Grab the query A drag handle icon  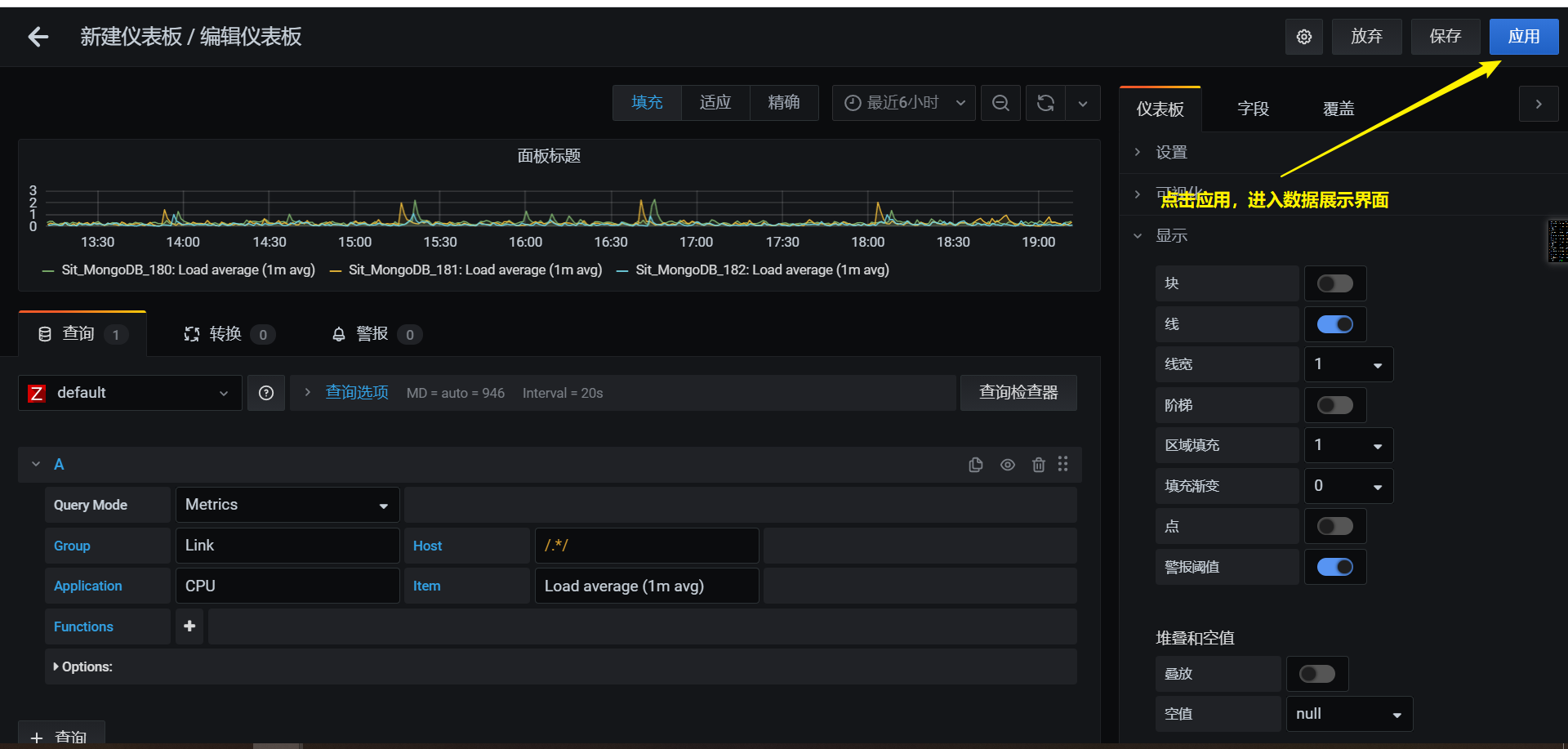click(1062, 464)
